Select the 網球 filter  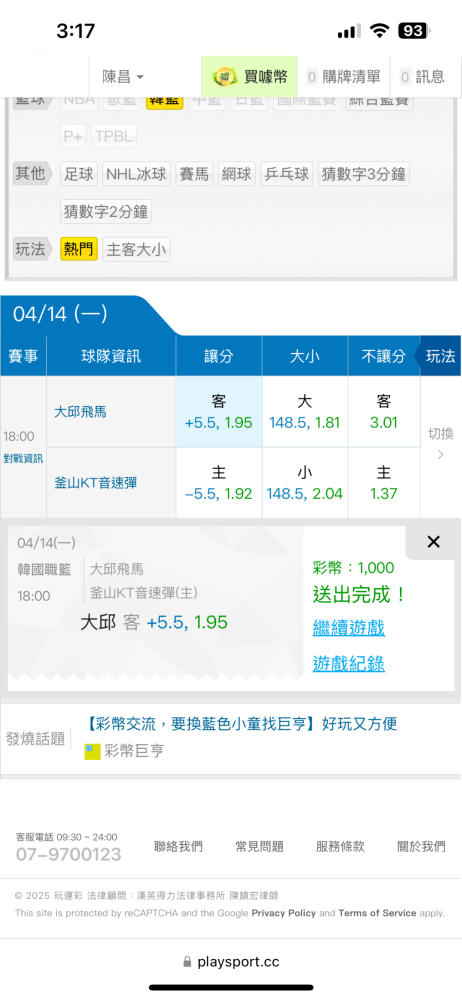coord(236,174)
